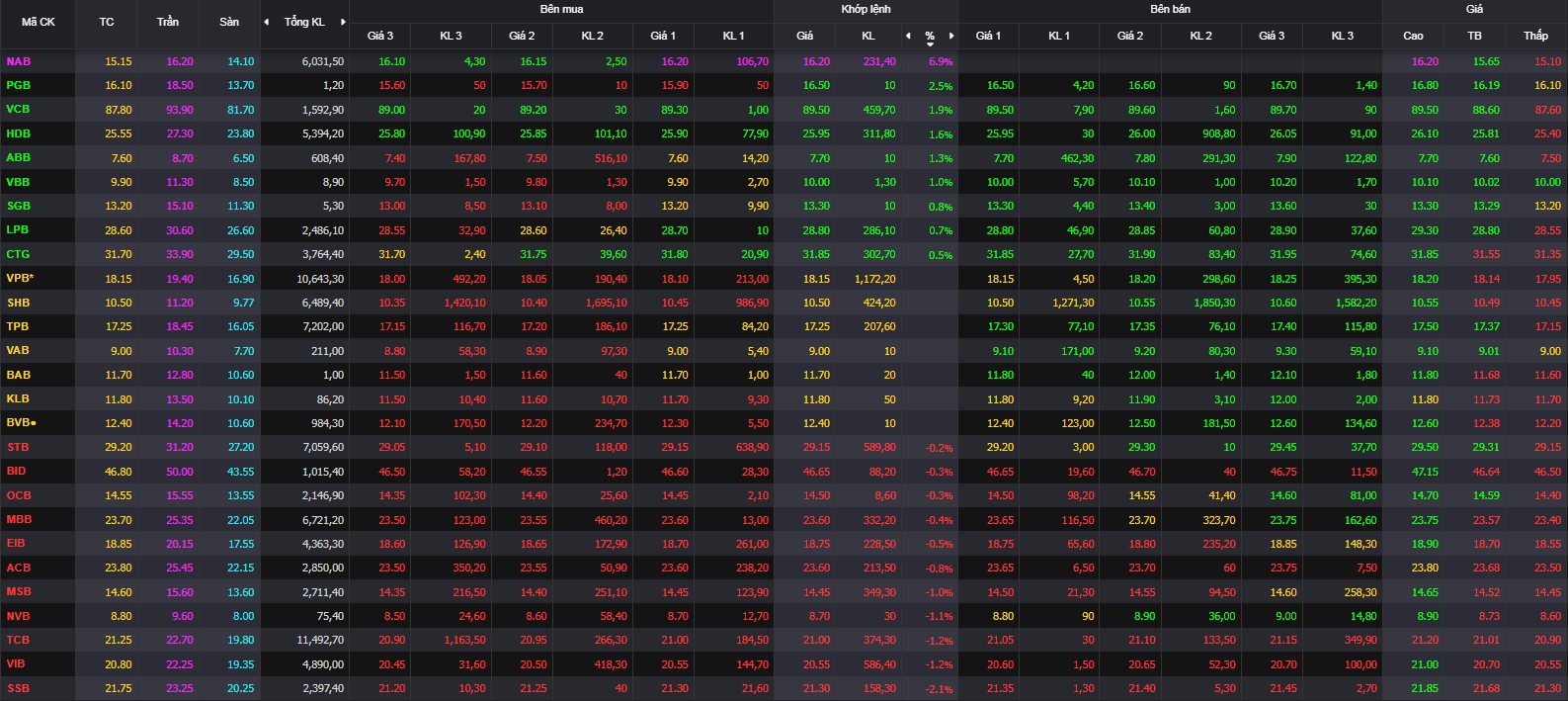Viewport: 1568px width, 701px height.
Task: Click the Thấp low price header
Action: tap(1535, 36)
